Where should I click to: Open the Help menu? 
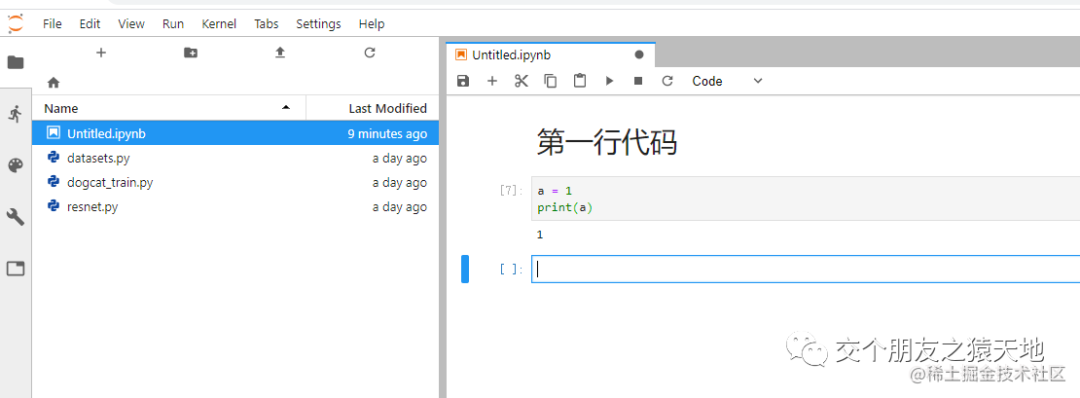click(x=371, y=24)
